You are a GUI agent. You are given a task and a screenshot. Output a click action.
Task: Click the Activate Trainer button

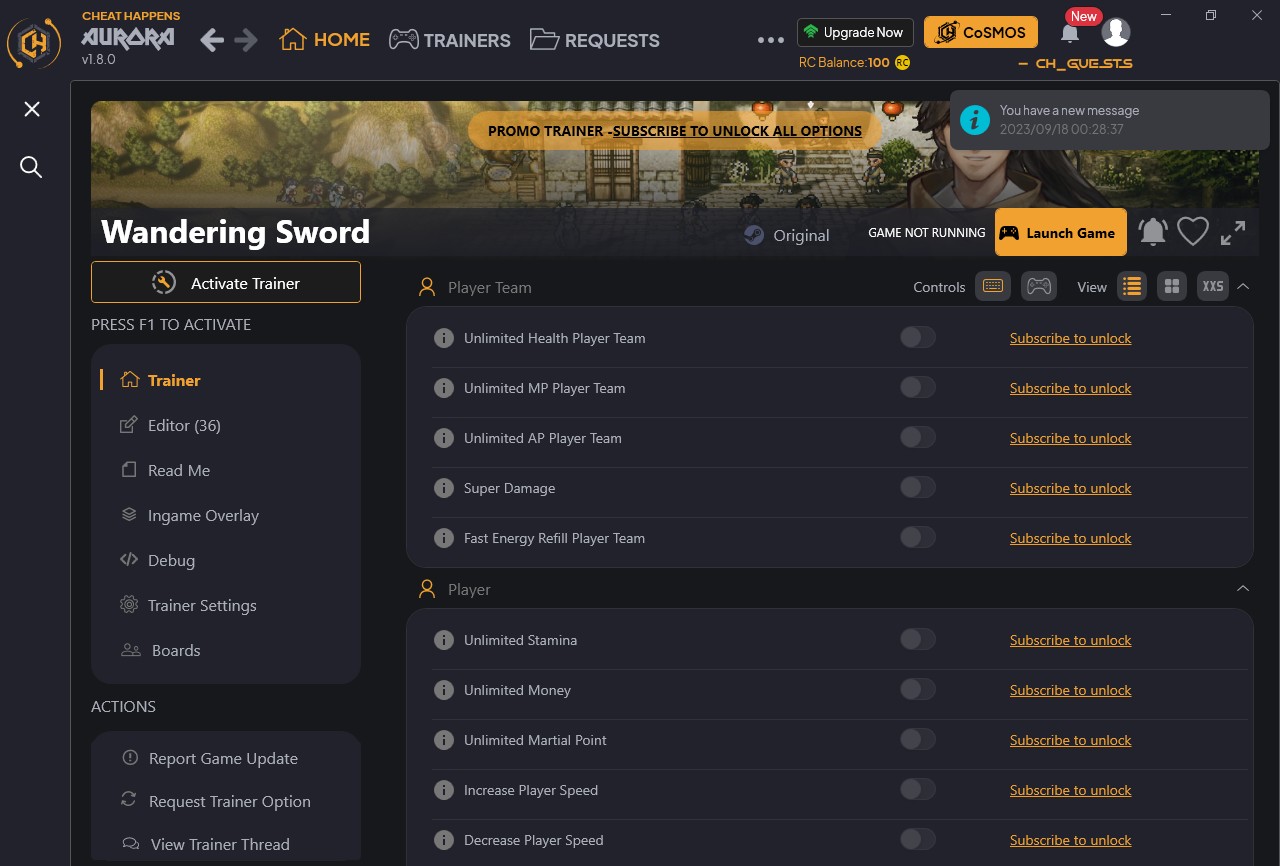[x=226, y=282]
